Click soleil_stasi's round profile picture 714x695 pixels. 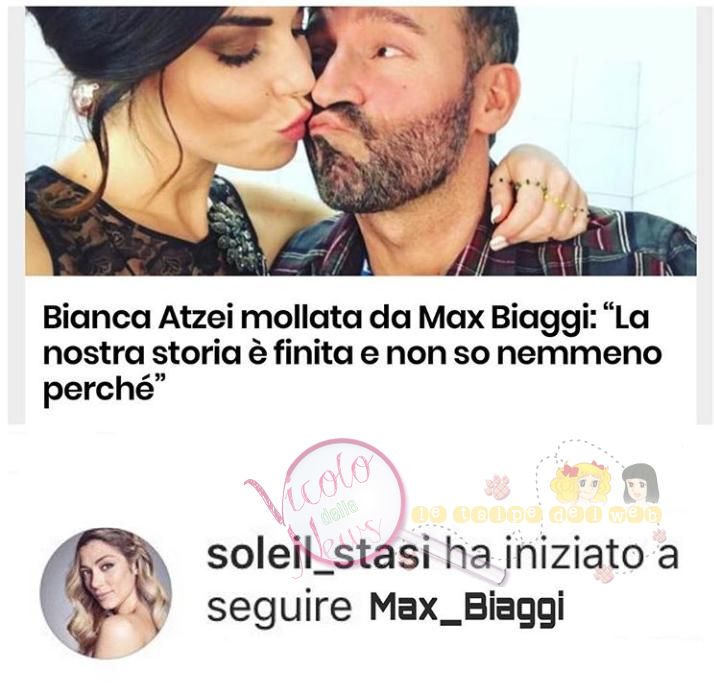coord(106,593)
